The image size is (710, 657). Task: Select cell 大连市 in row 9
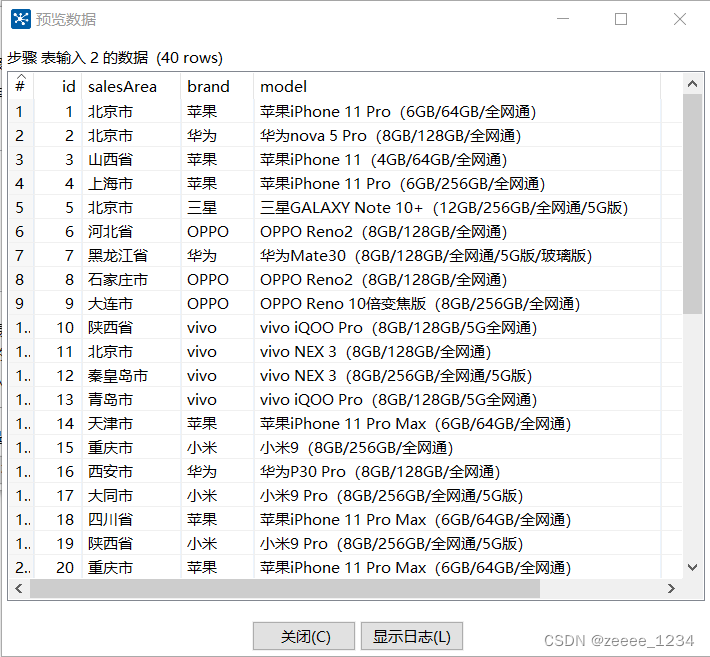tap(131, 303)
